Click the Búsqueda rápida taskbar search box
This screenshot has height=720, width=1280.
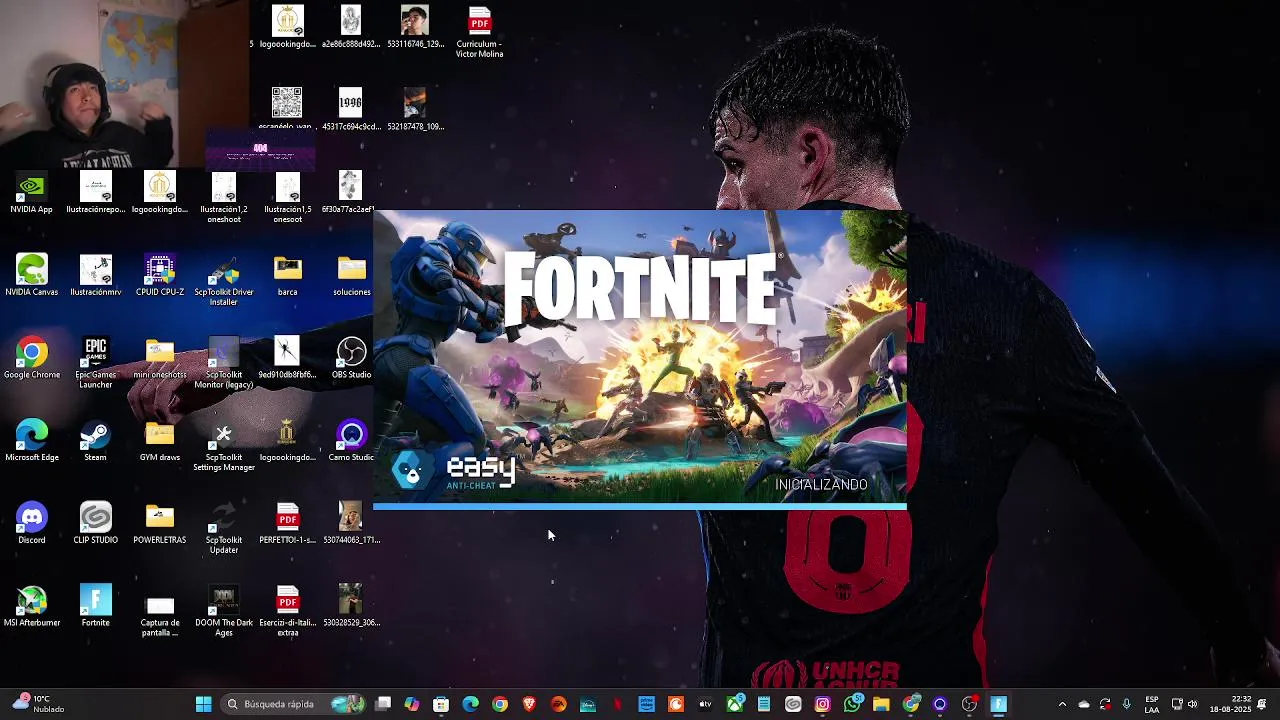click(x=292, y=704)
